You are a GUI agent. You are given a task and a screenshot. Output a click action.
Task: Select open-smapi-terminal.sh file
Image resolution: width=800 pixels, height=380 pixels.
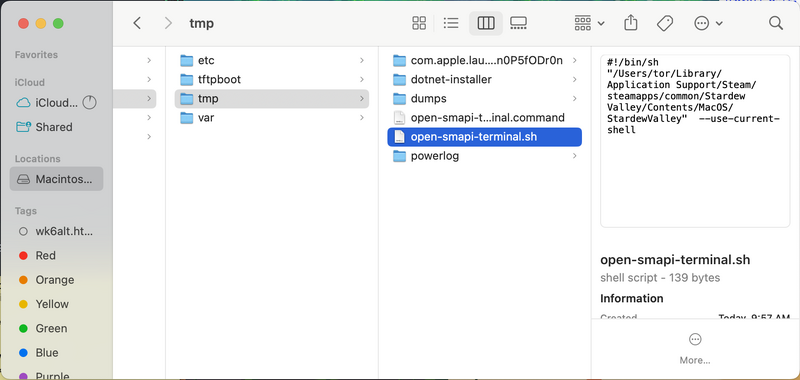click(485, 137)
